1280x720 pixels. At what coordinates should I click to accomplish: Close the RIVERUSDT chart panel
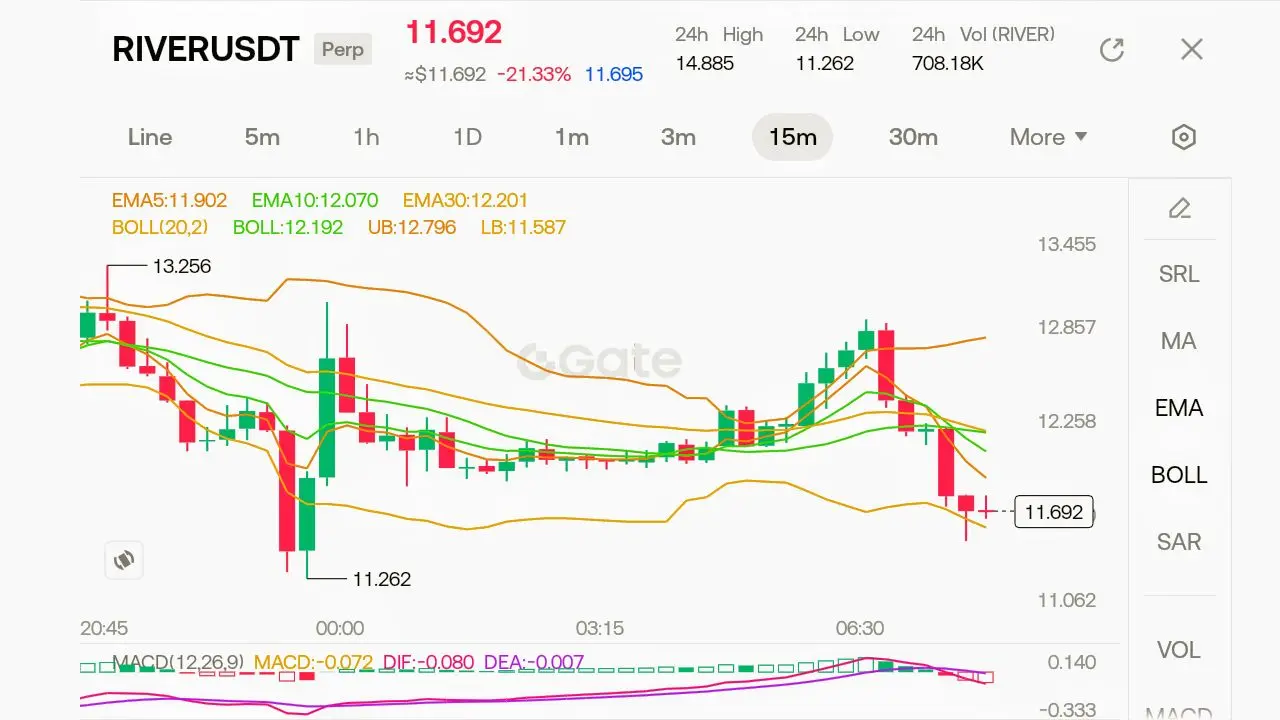point(1191,50)
